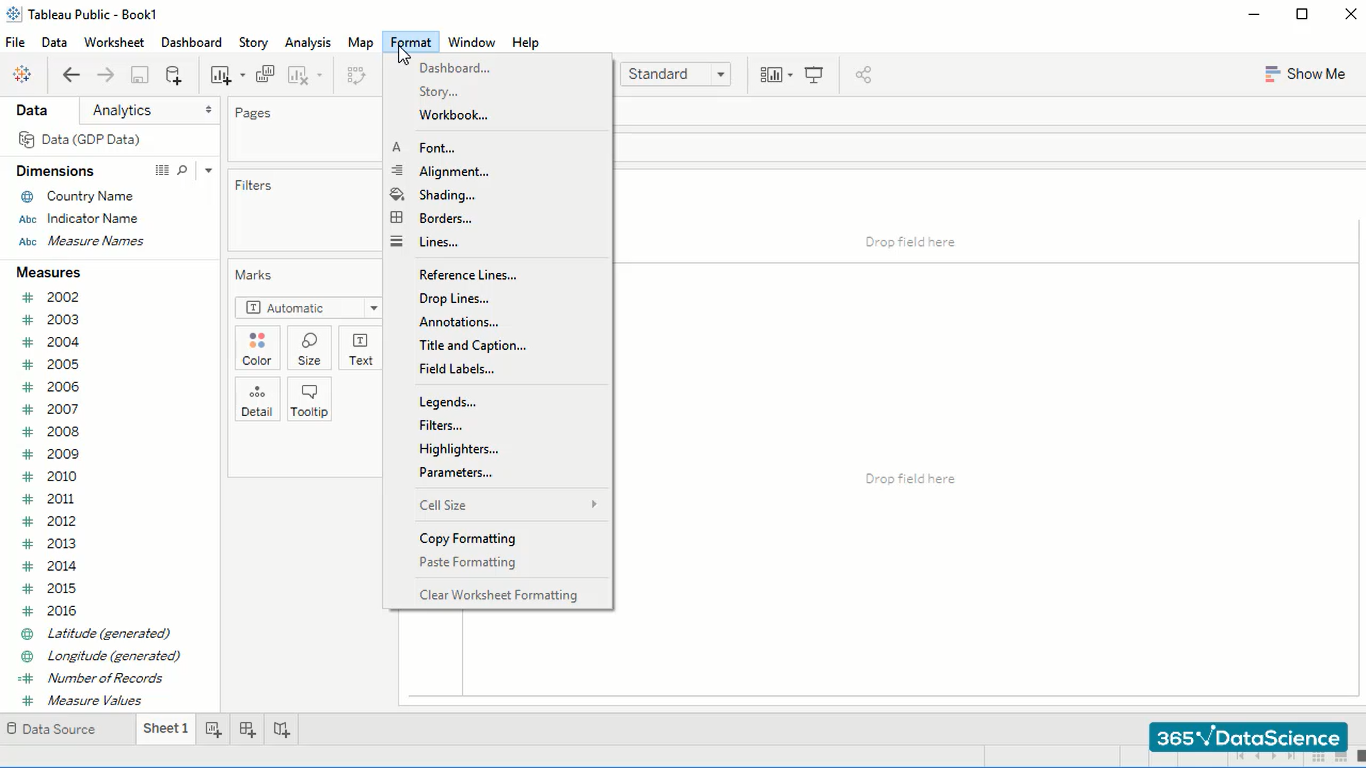This screenshot has width=1366, height=768.
Task: Click the search icon in Dimensions header
Action: click(x=182, y=171)
